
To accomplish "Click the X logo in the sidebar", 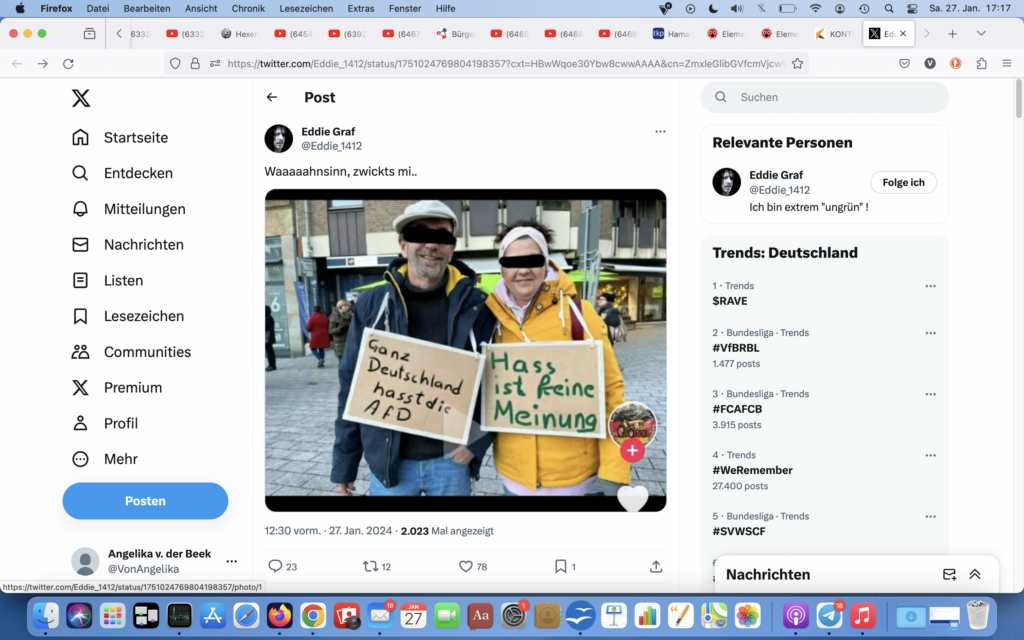I will click(81, 98).
